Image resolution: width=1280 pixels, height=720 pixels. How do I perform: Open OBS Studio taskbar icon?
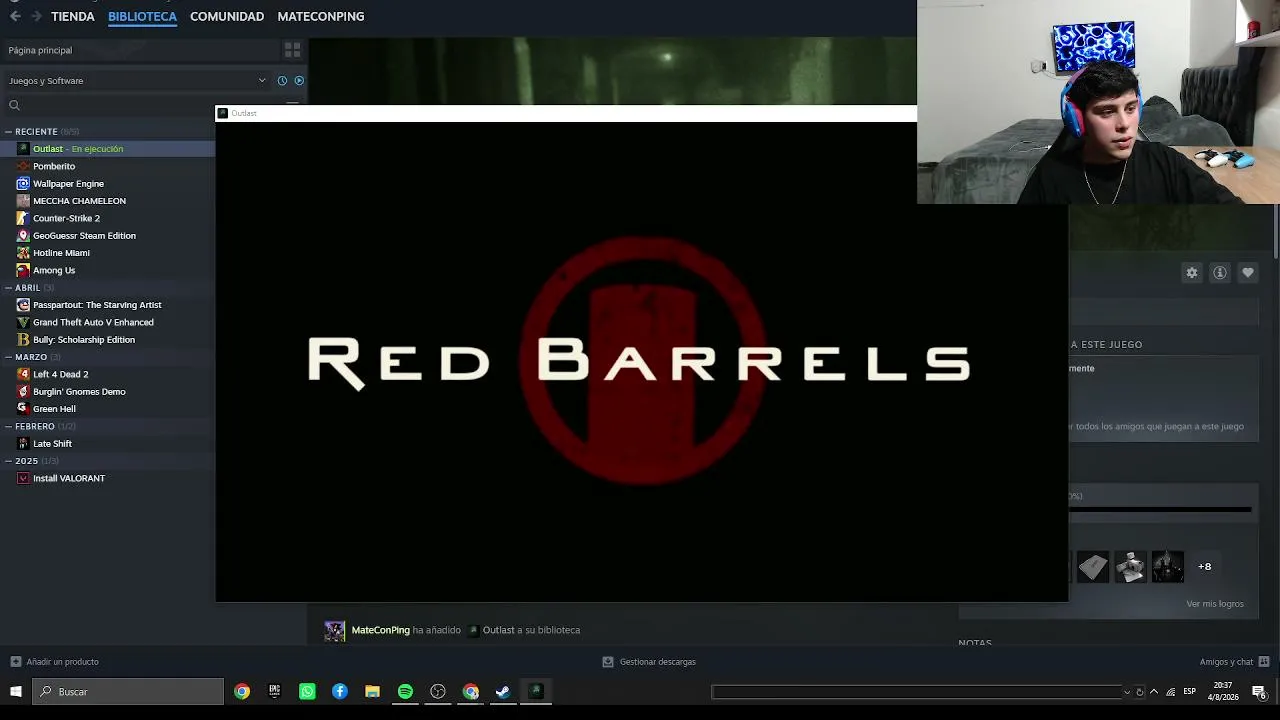[x=438, y=691]
